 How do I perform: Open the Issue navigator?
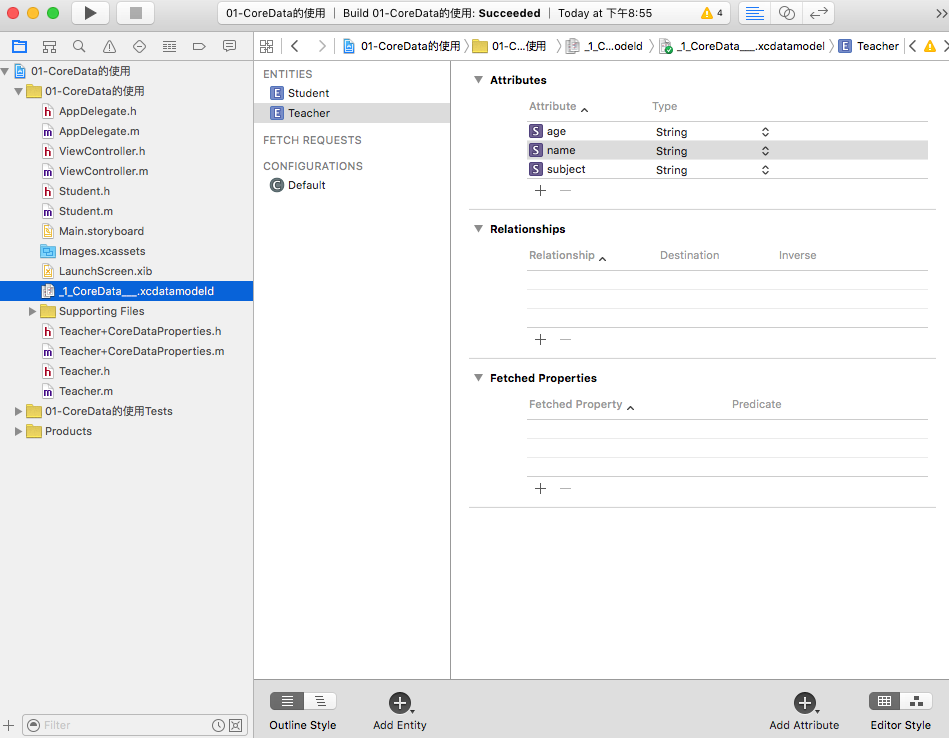109,46
